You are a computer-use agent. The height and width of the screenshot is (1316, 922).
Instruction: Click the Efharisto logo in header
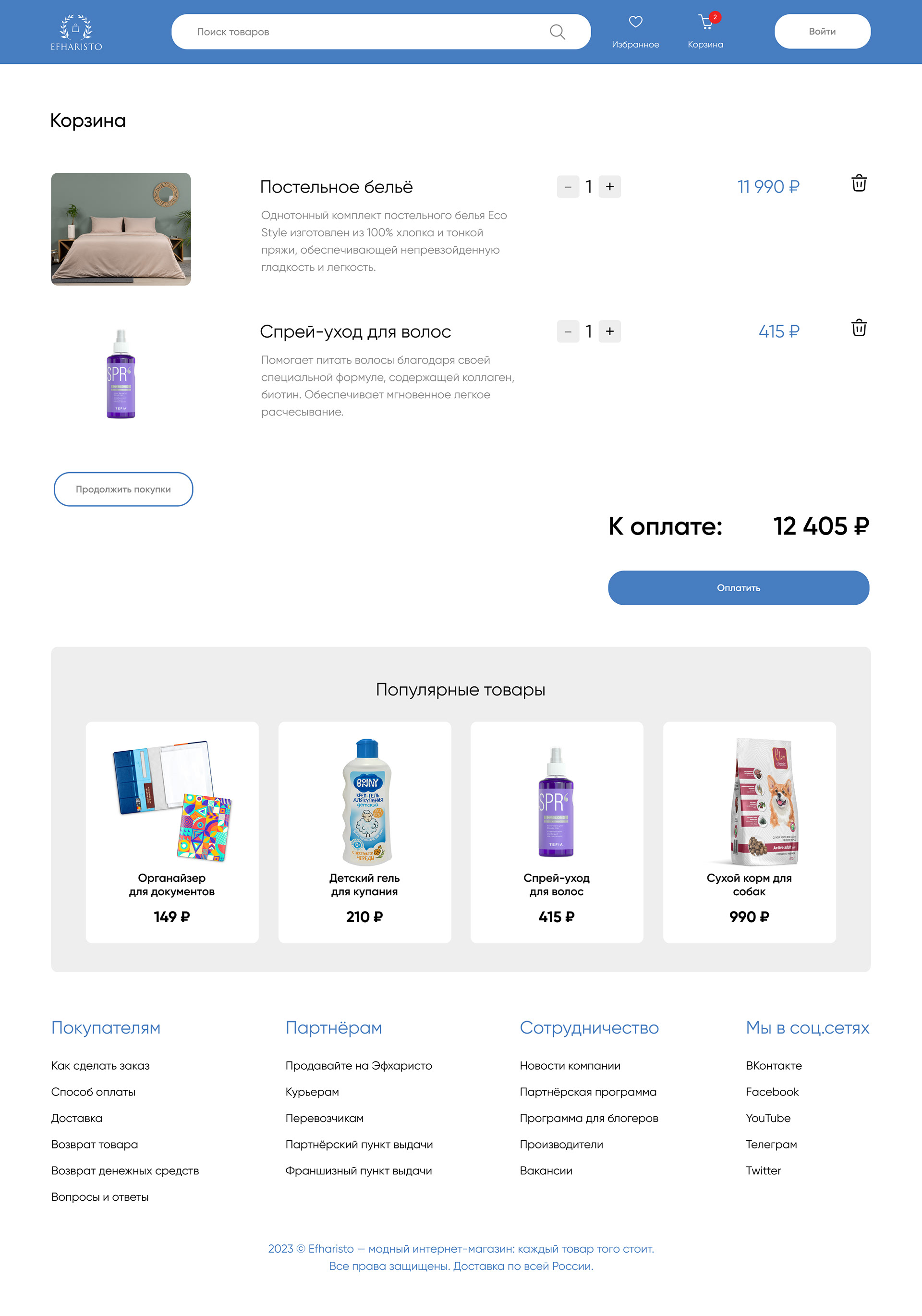click(76, 32)
